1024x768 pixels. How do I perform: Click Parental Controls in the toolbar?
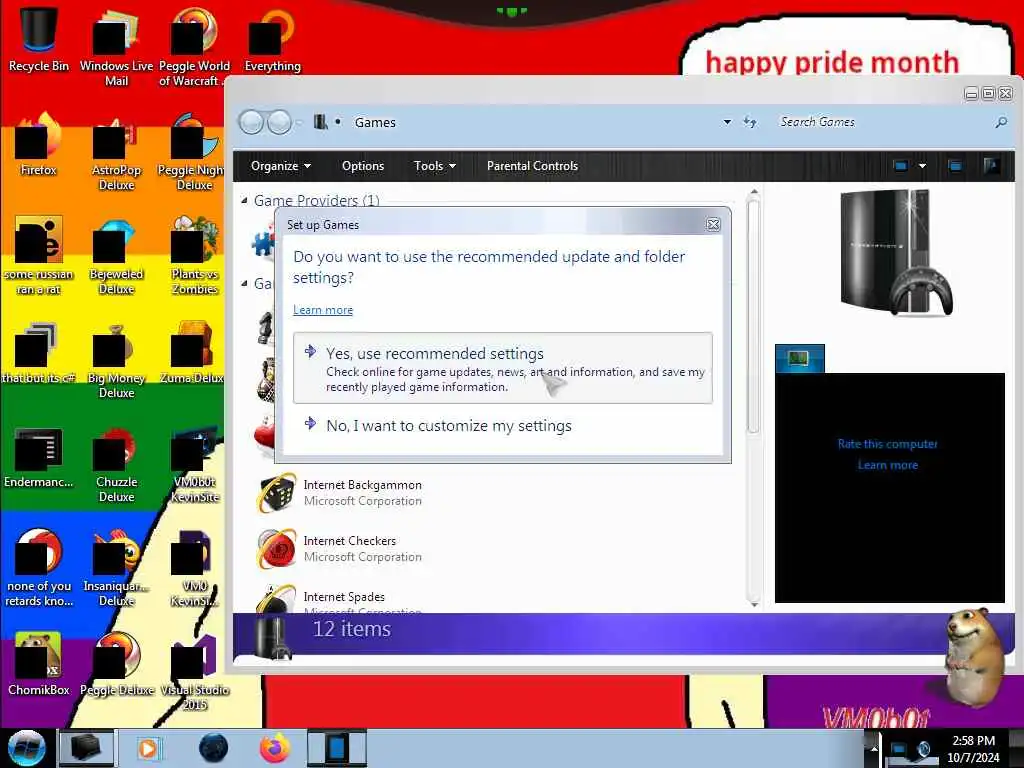(532, 166)
